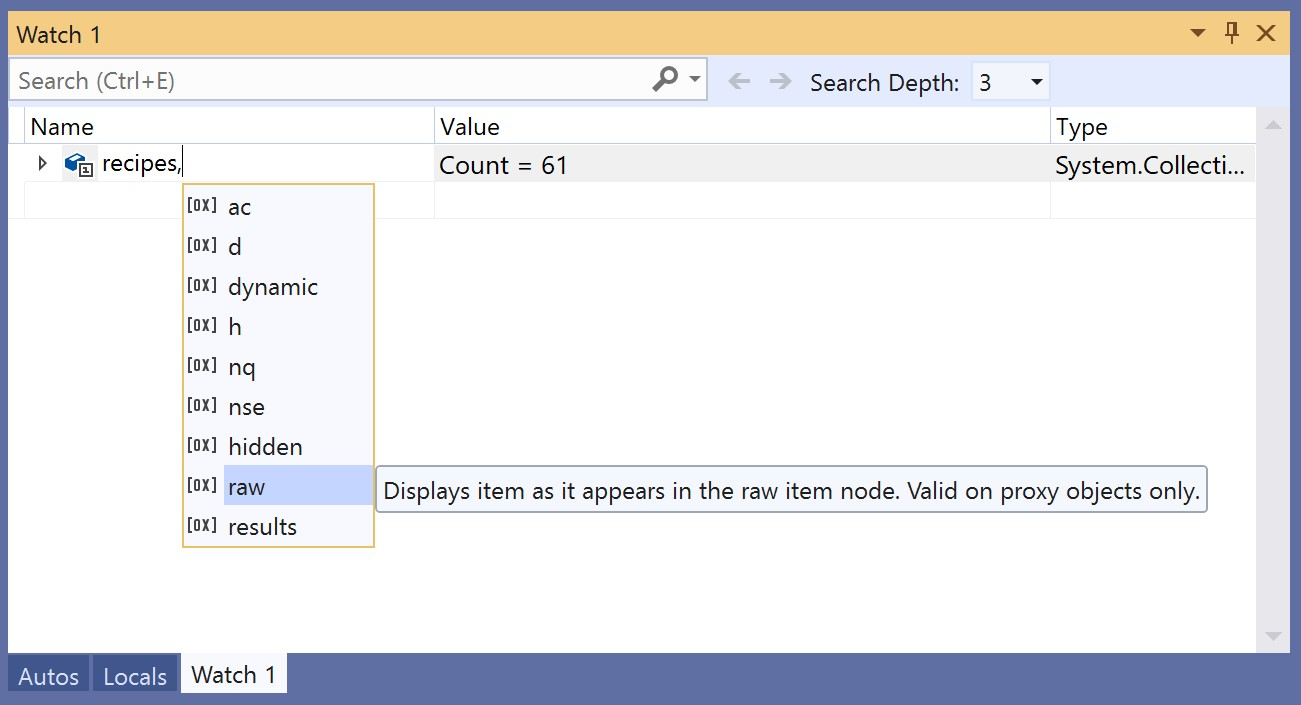
Task: Select the "ac" format specifier
Action: pyautogui.click(x=239, y=207)
